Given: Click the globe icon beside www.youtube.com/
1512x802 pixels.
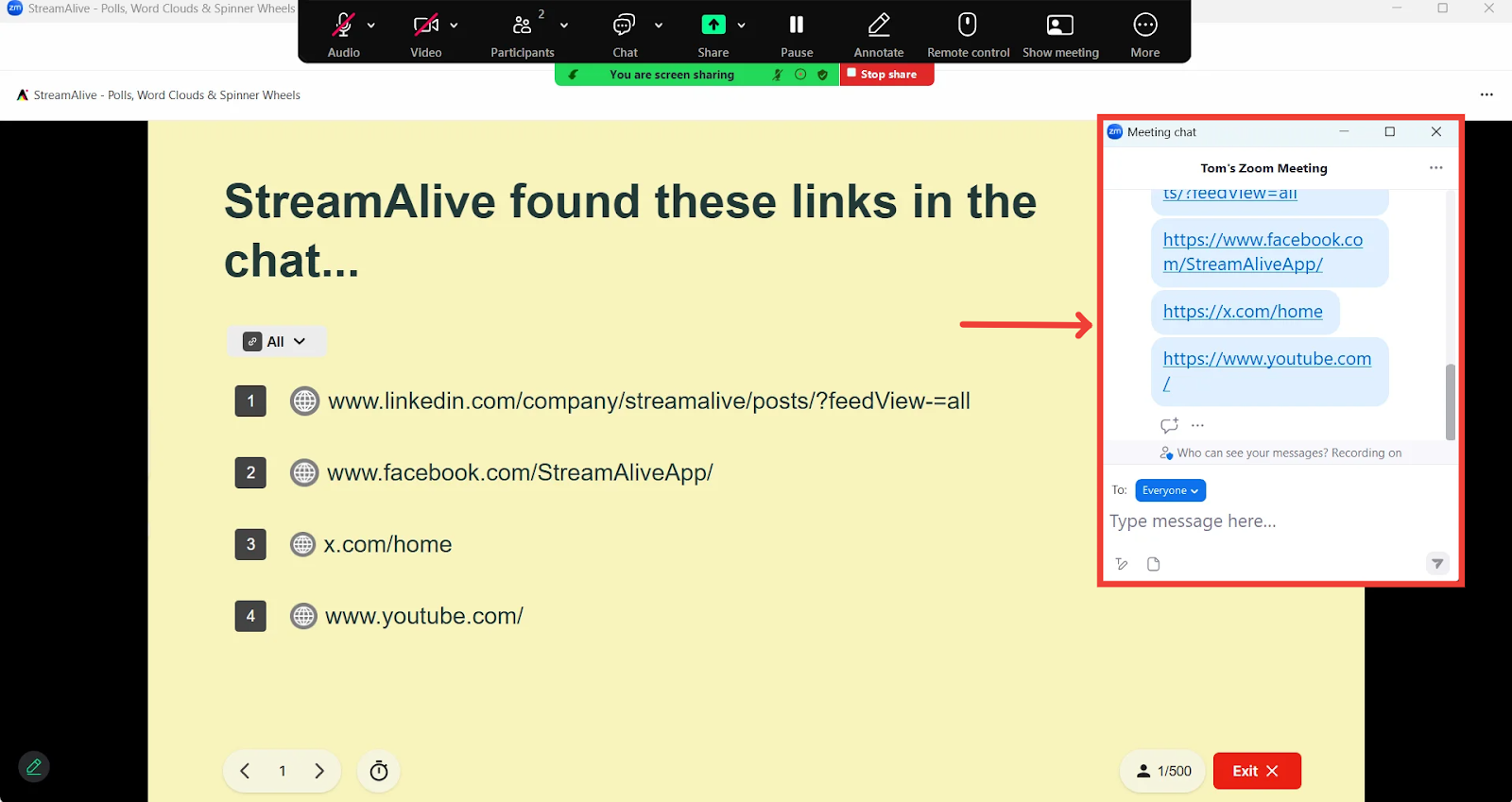Looking at the screenshot, I should click(303, 616).
